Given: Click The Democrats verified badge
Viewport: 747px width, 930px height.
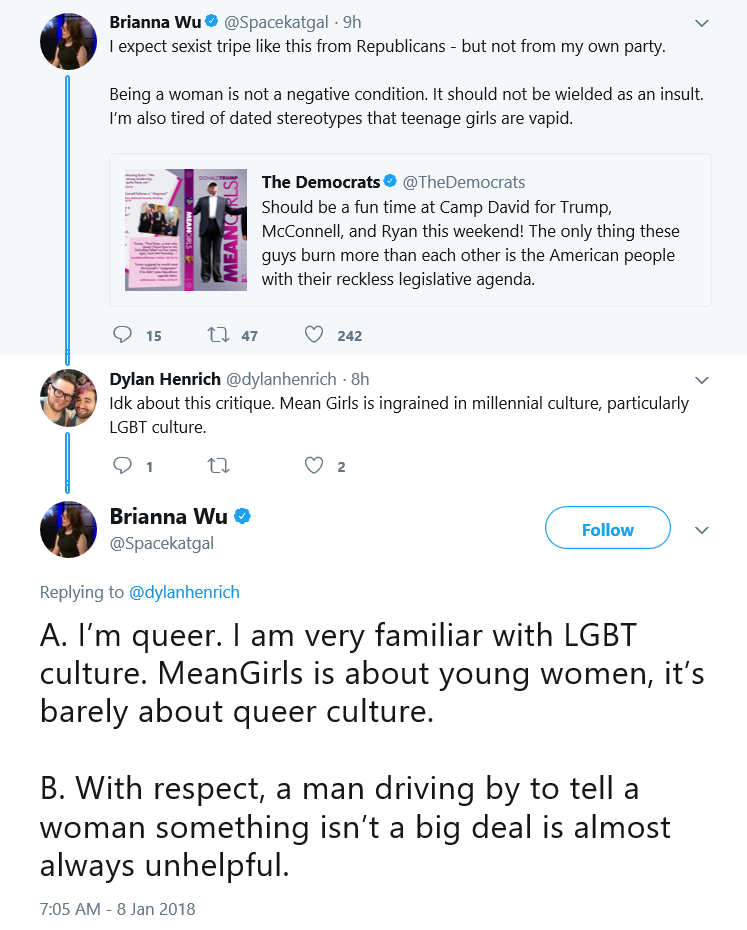Looking at the screenshot, I should coord(390,181).
